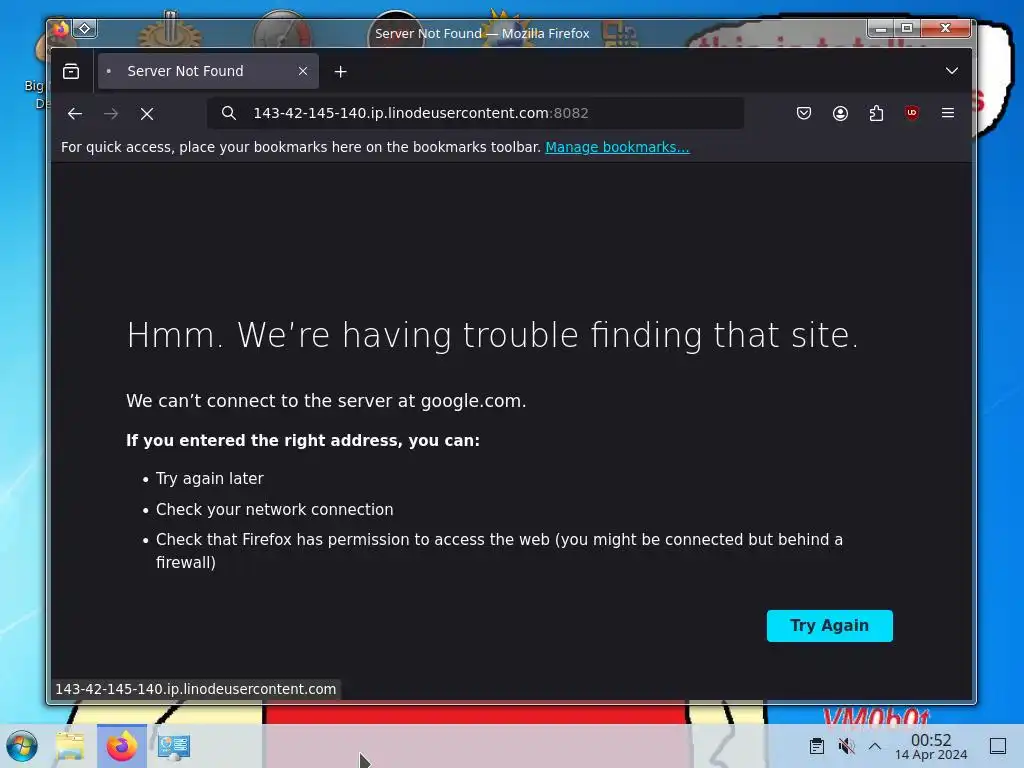
Task: Click the Try Again button
Action: coord(829,626)
